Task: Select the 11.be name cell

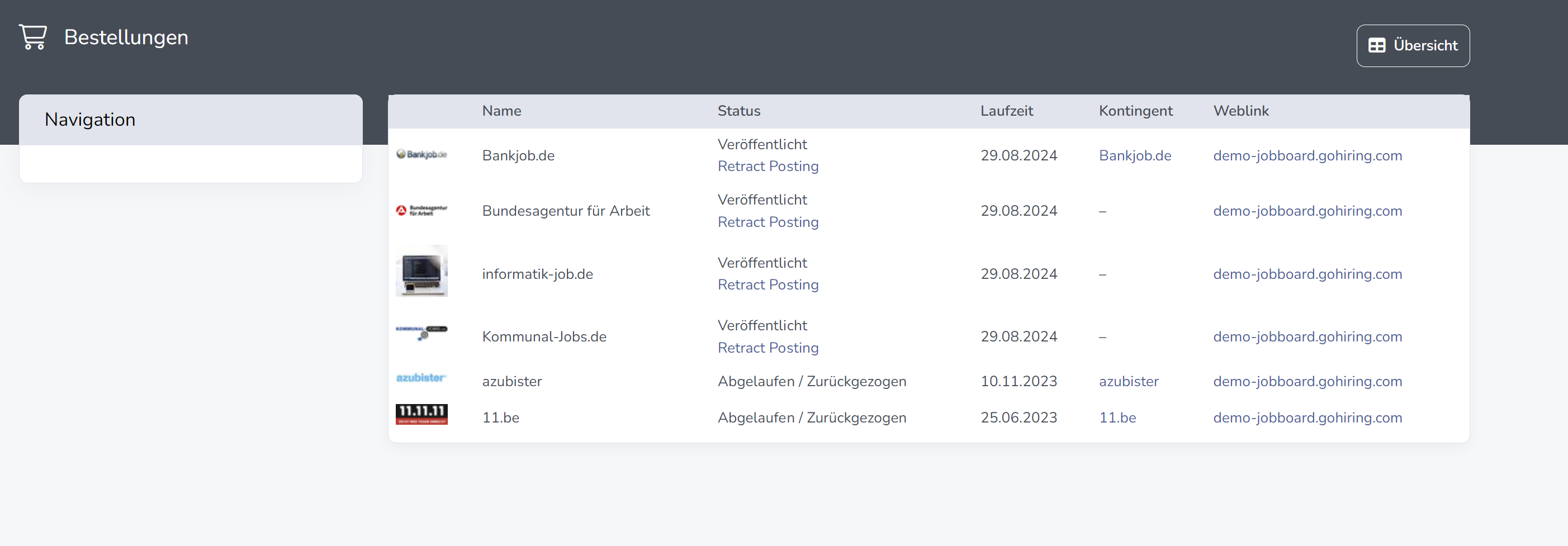Action: tap(500, 417)
